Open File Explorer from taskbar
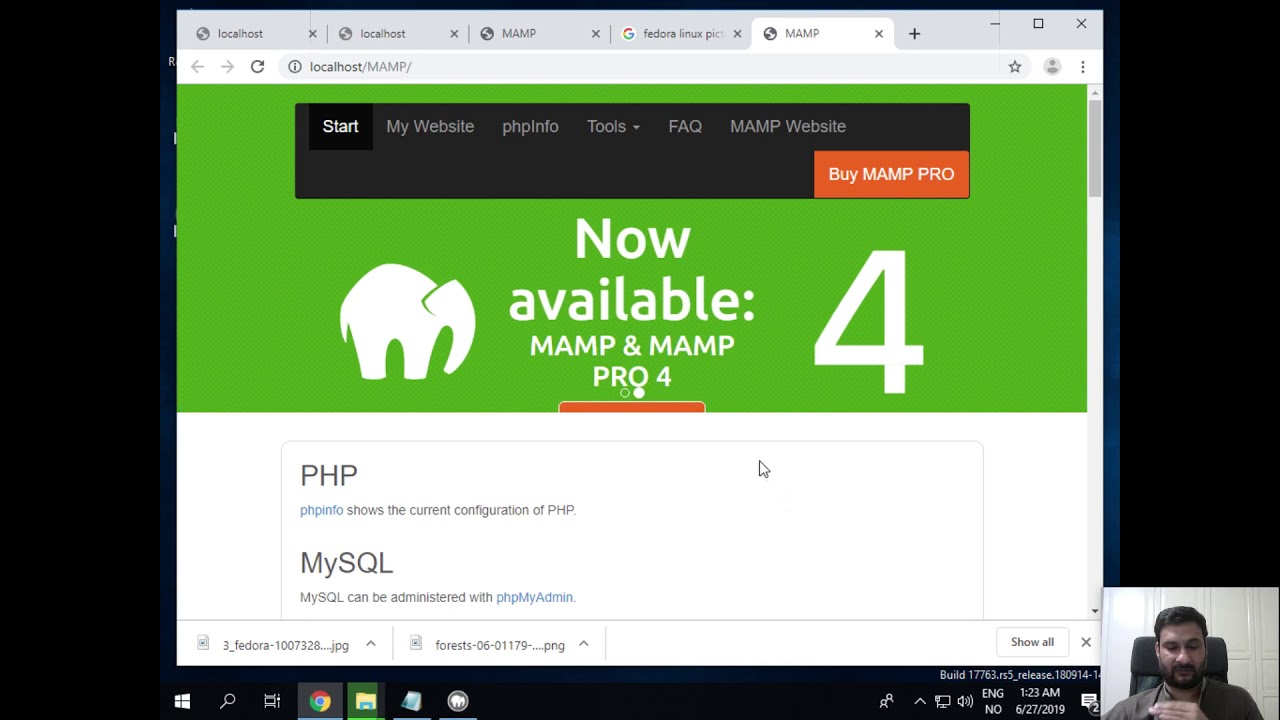 (366, 701)
